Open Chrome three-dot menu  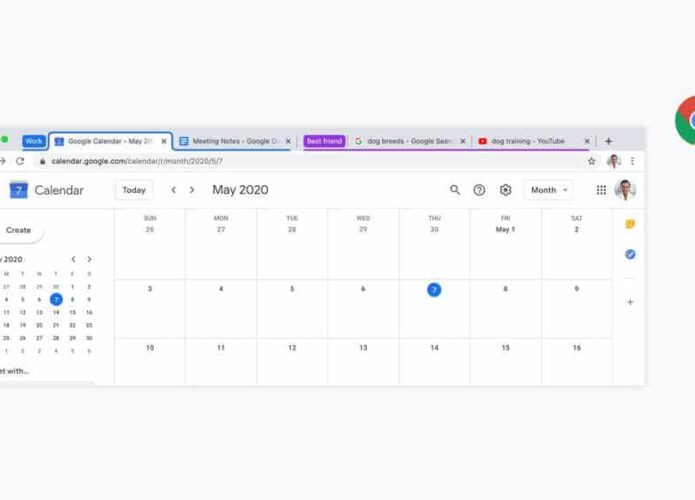point(633,161)
